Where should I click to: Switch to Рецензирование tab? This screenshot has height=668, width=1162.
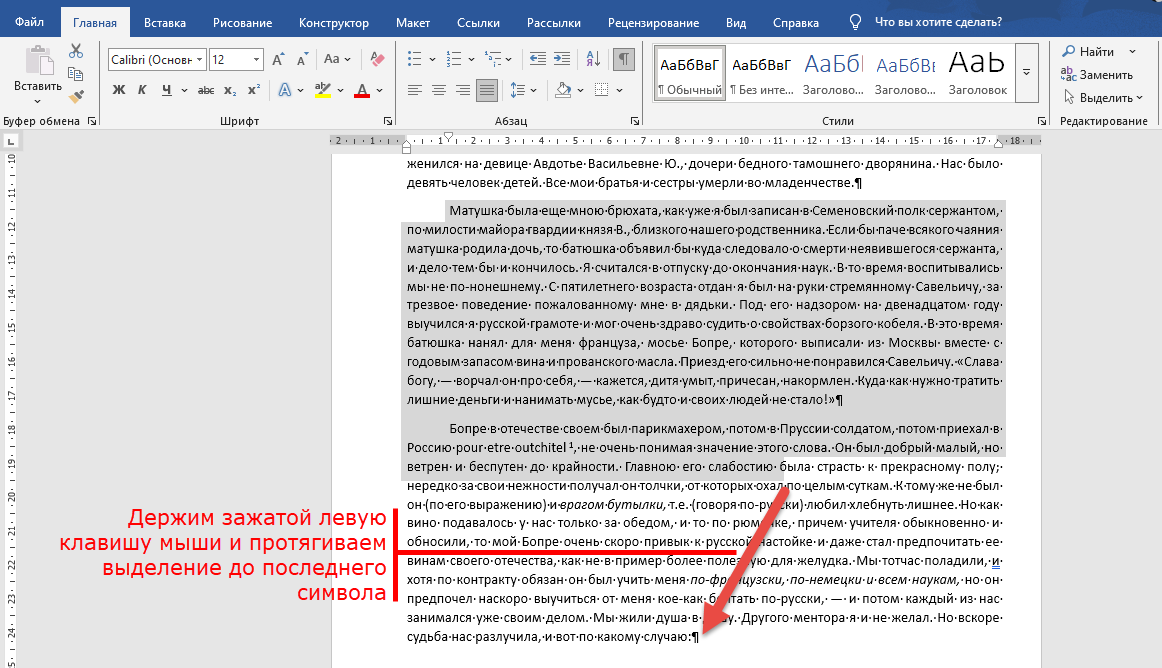(653, 22)
